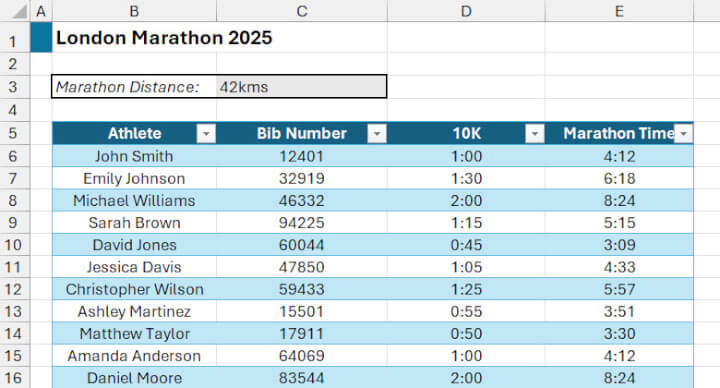Select bib number 60044 cell
The image size is (720, 388).
pos(302,245)
